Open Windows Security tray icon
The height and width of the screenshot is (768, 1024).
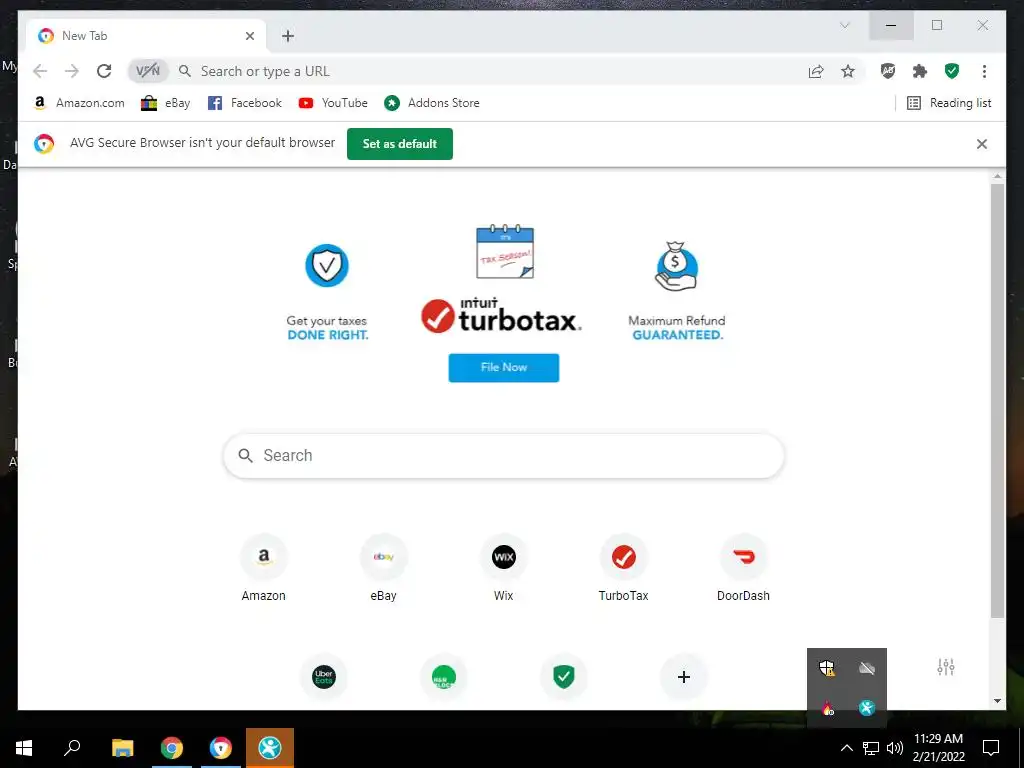pyautogui.click(x=827, y=668)
